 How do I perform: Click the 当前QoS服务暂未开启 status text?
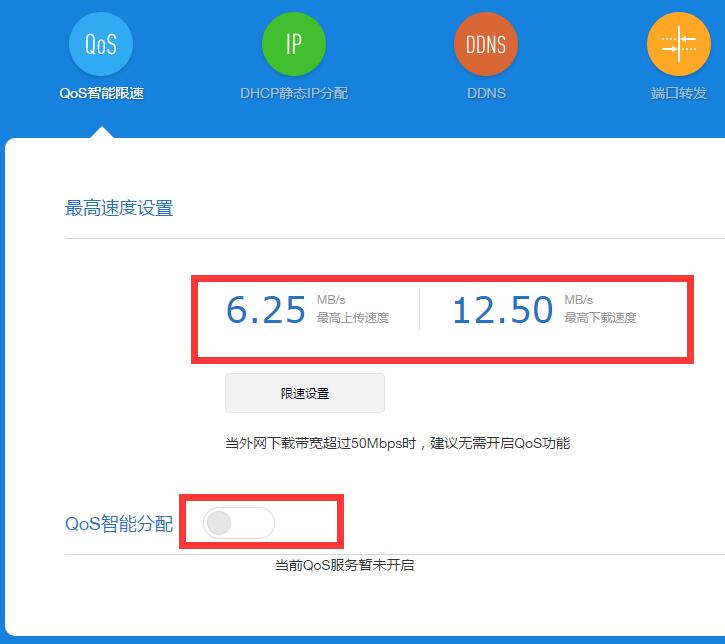click(344, 565)
